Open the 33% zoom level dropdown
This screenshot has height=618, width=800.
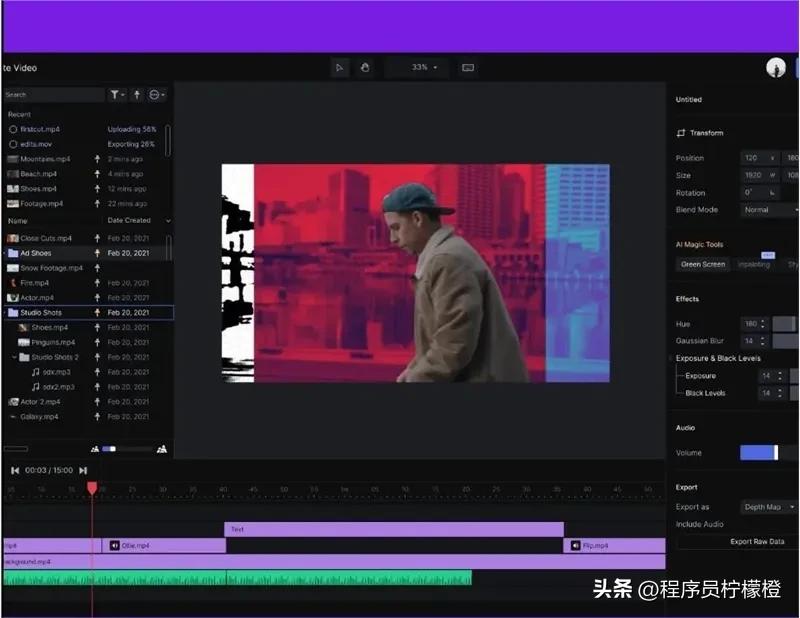[x=417, y=68]
